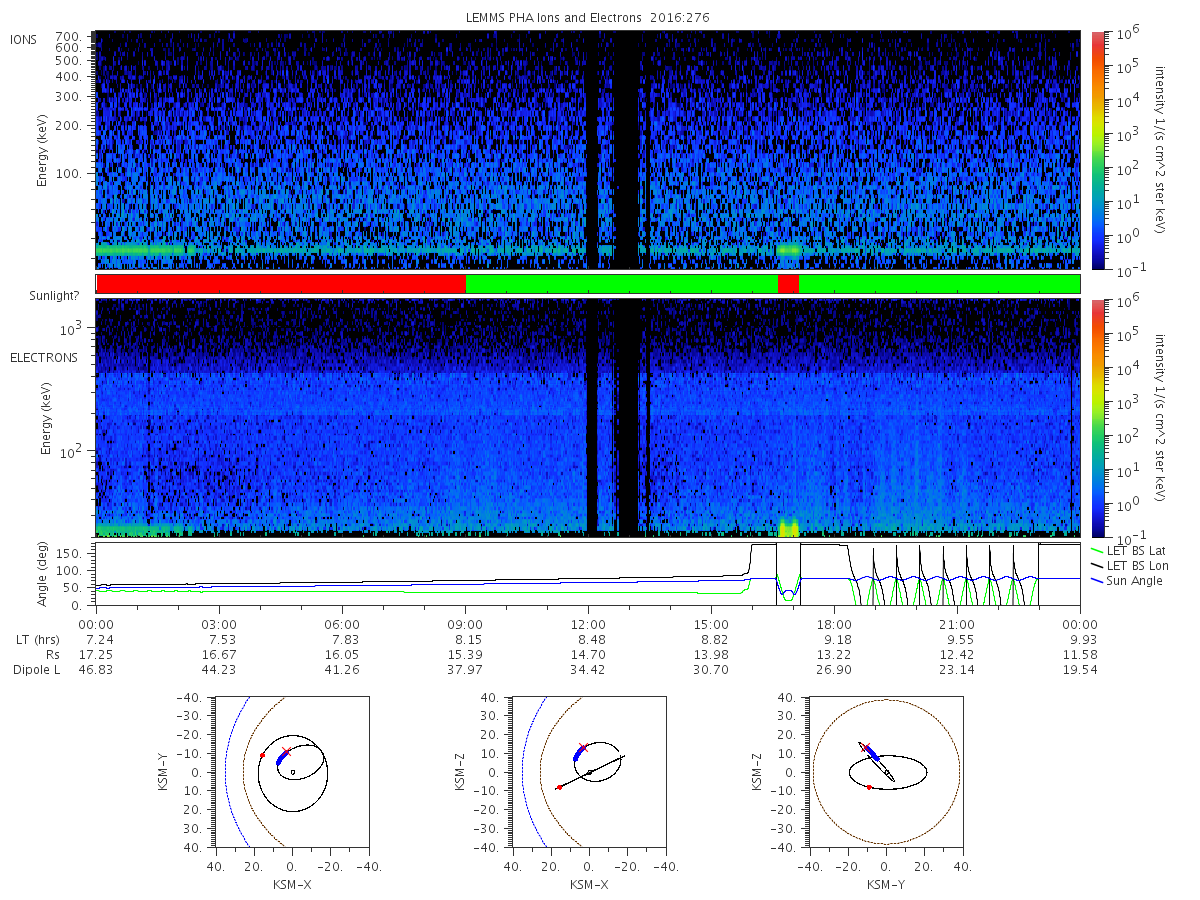The height and width of the screenshot is (900, 1200).
Task: Select the Dipole L value "46.83"
Action: [x=96, y=669]
